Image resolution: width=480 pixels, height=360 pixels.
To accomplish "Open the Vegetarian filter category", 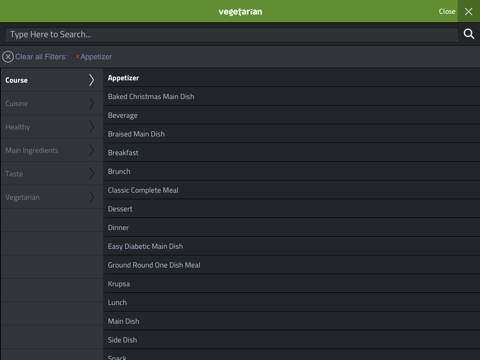I will tap(52, 197).
